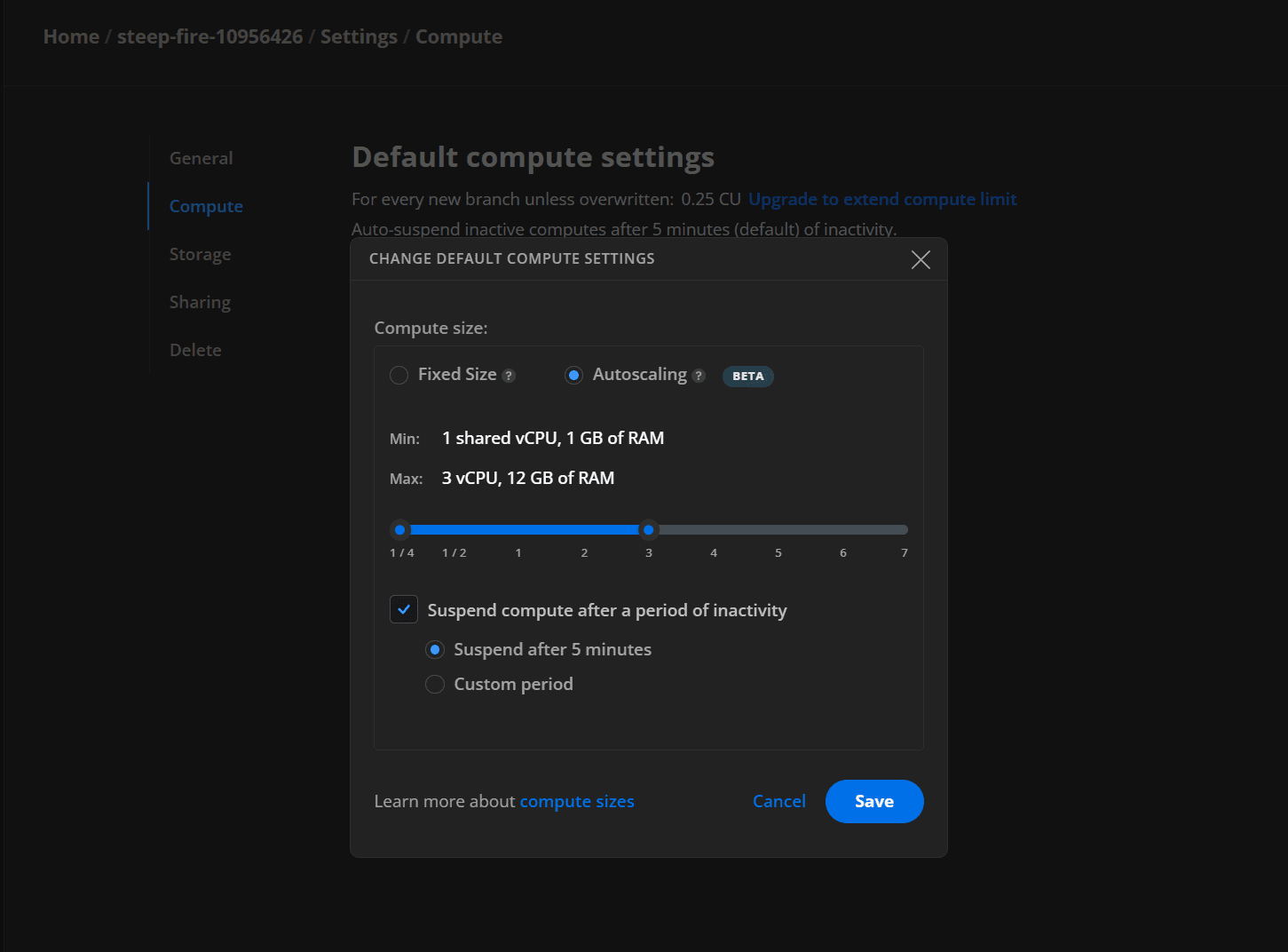Select the Autoscaling radio button

(573, 376)
